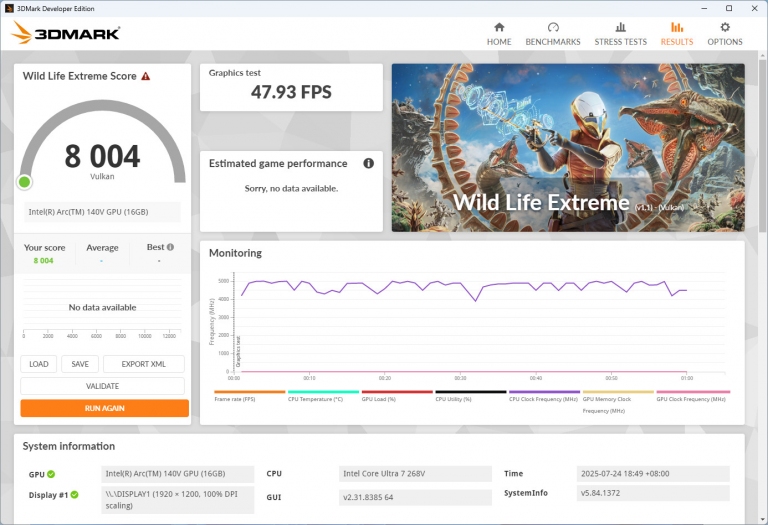This screenshot has width=768, height=525.
Task: Maximize the 3DMark window
Action: [x=729, y=8]
